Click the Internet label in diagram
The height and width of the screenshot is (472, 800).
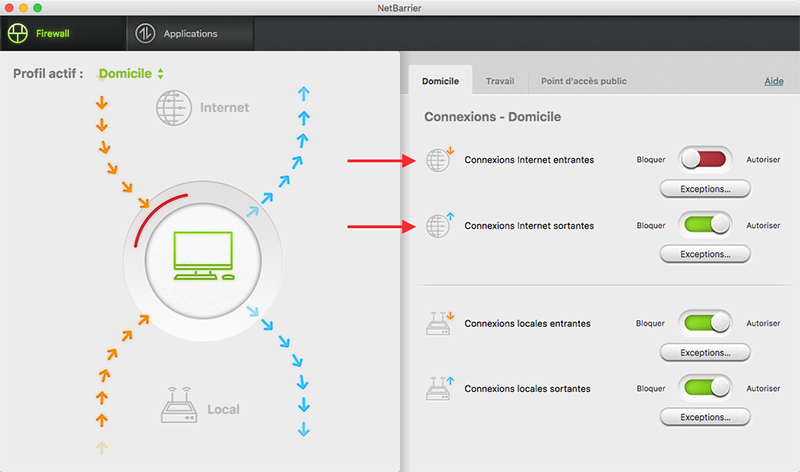click(224, 108)
